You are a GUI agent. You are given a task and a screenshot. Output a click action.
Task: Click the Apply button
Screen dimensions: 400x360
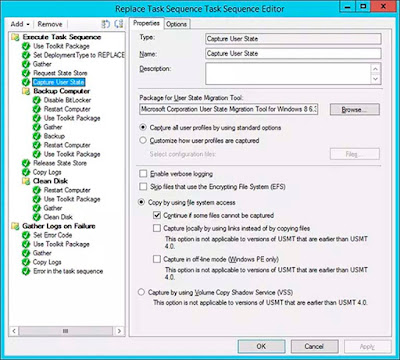coord(367,346)
